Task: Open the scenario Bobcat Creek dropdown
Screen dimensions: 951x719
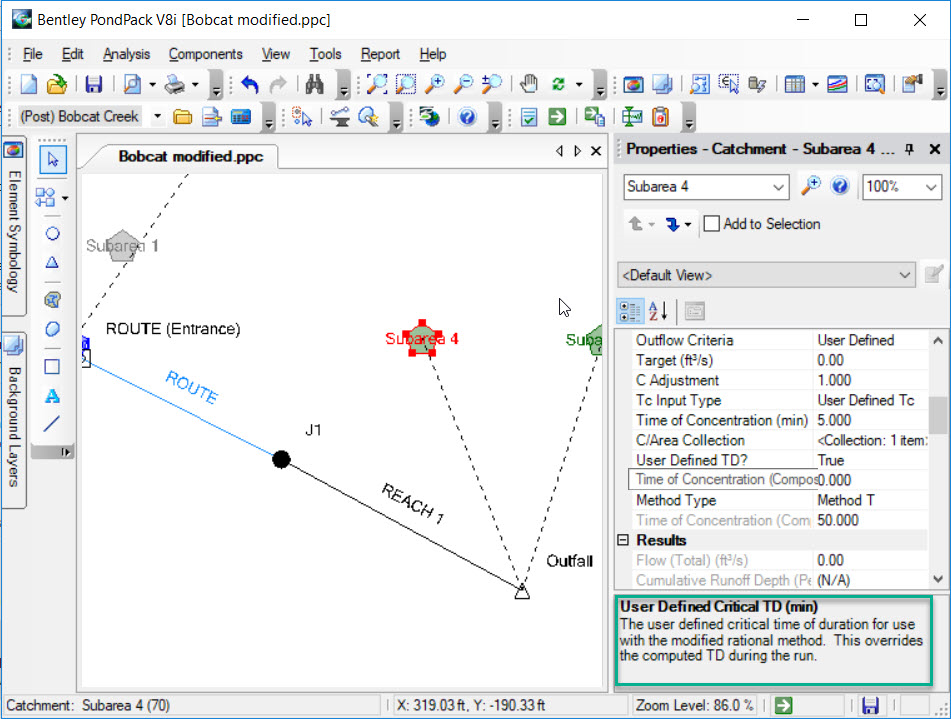Action: click(157, 116)
